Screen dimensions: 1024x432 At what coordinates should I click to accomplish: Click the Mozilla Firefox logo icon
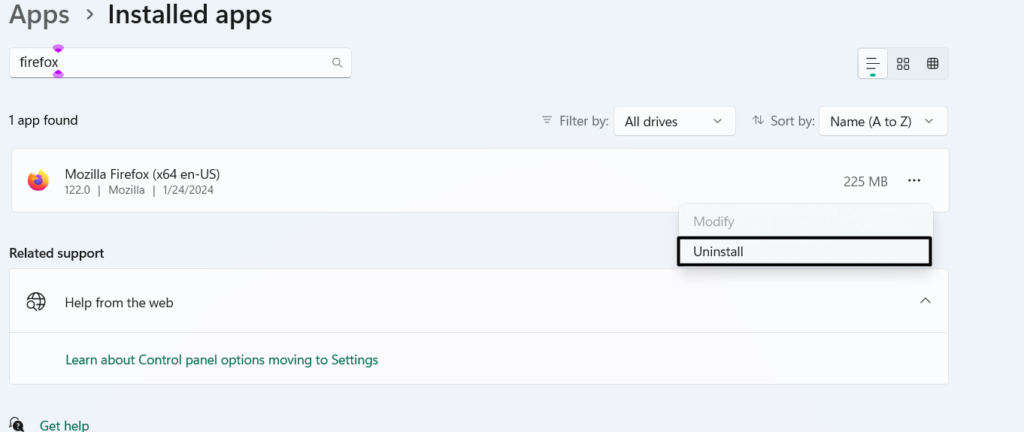tap(38, 181)
